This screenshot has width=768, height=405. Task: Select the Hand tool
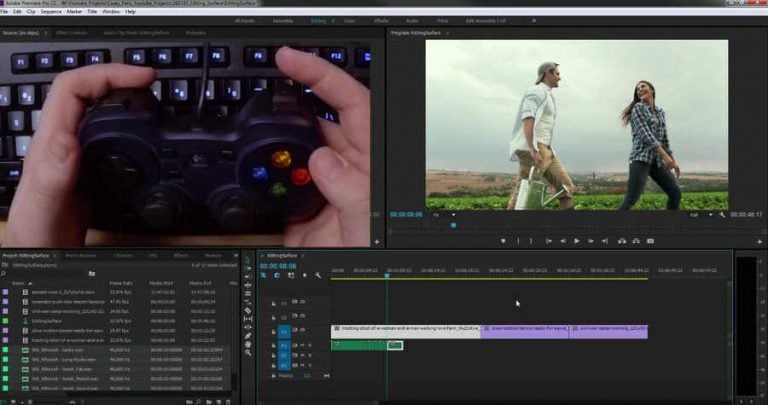pyautogui.click(x=247, y=344)
